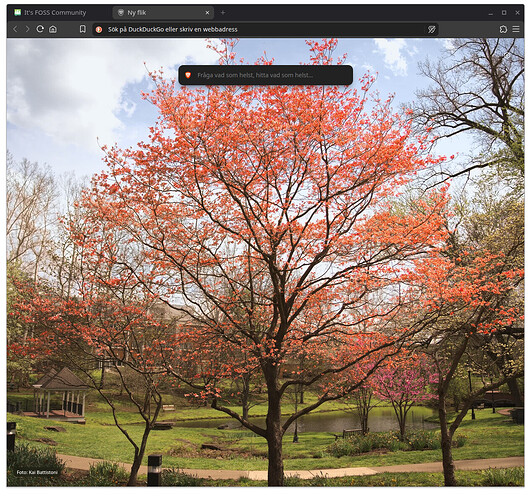Close the browser window
Image resolution: width=531 pixels, height=500 pixels.
pyautogui.click(x=517, y=13)
